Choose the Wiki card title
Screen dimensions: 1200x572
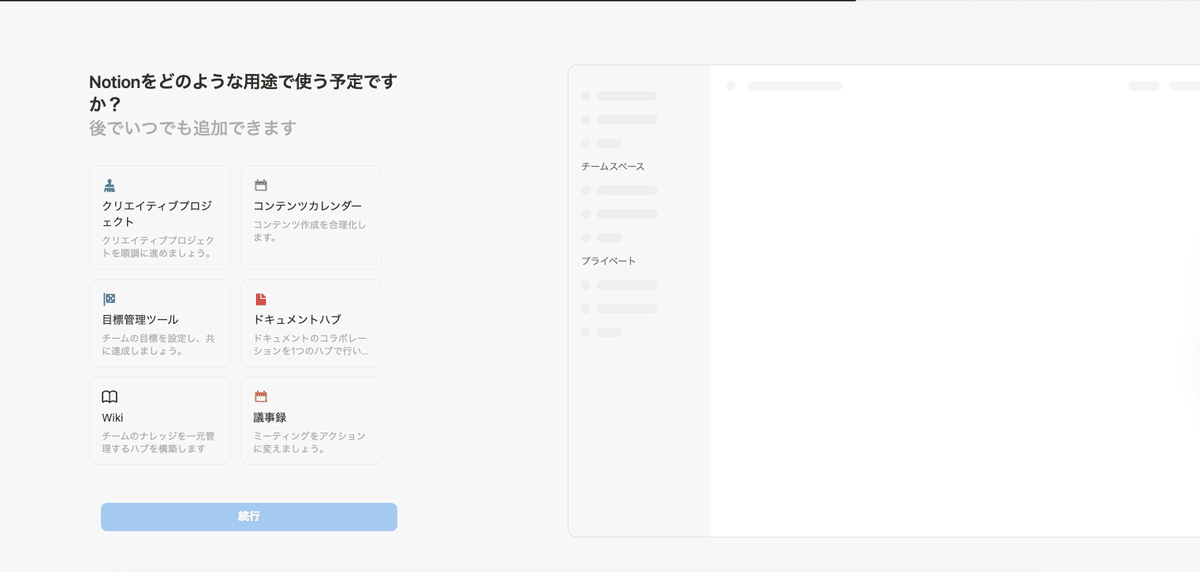click(113, 418)
